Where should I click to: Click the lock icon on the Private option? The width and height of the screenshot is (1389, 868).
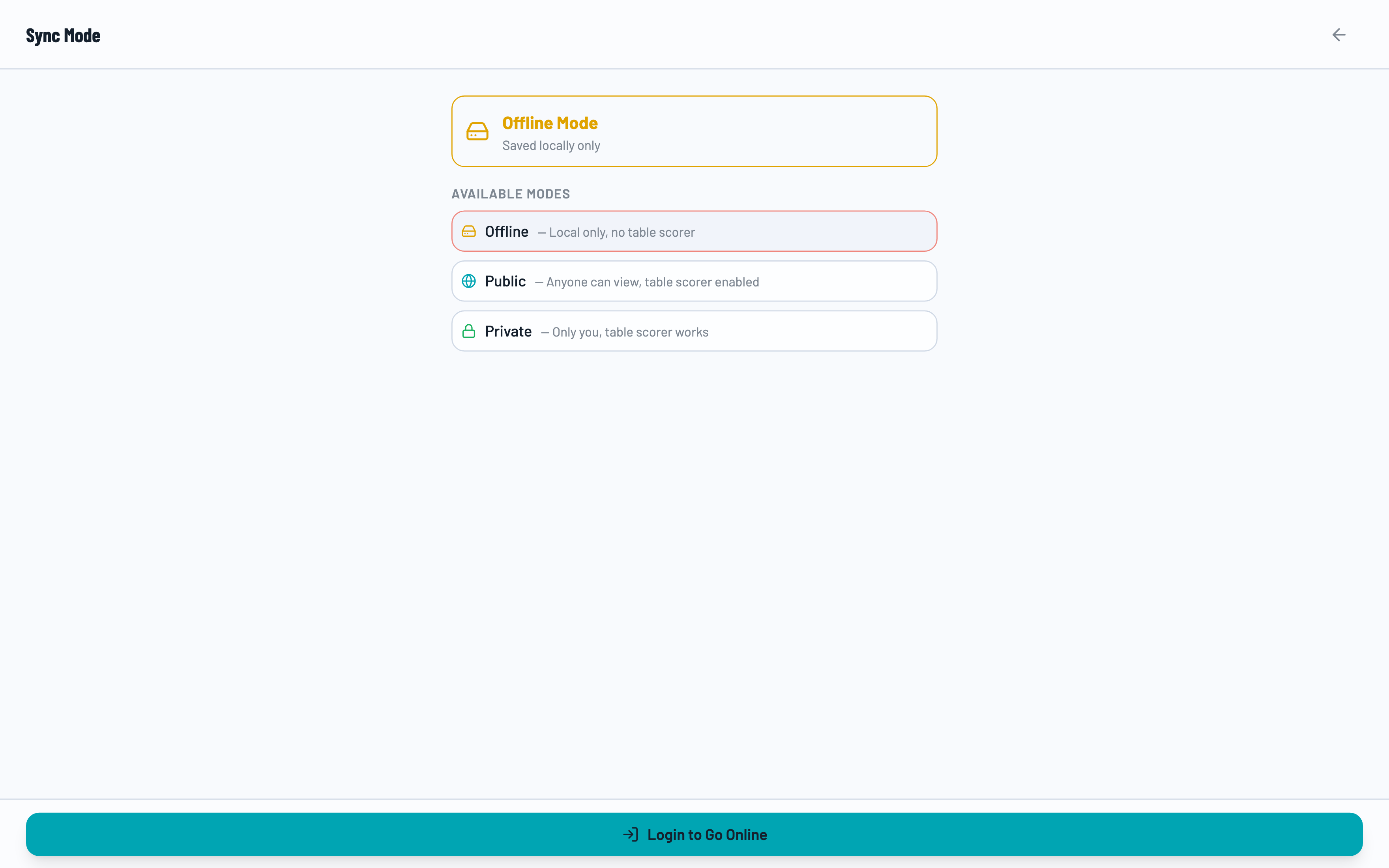click(x=469, y=331)
